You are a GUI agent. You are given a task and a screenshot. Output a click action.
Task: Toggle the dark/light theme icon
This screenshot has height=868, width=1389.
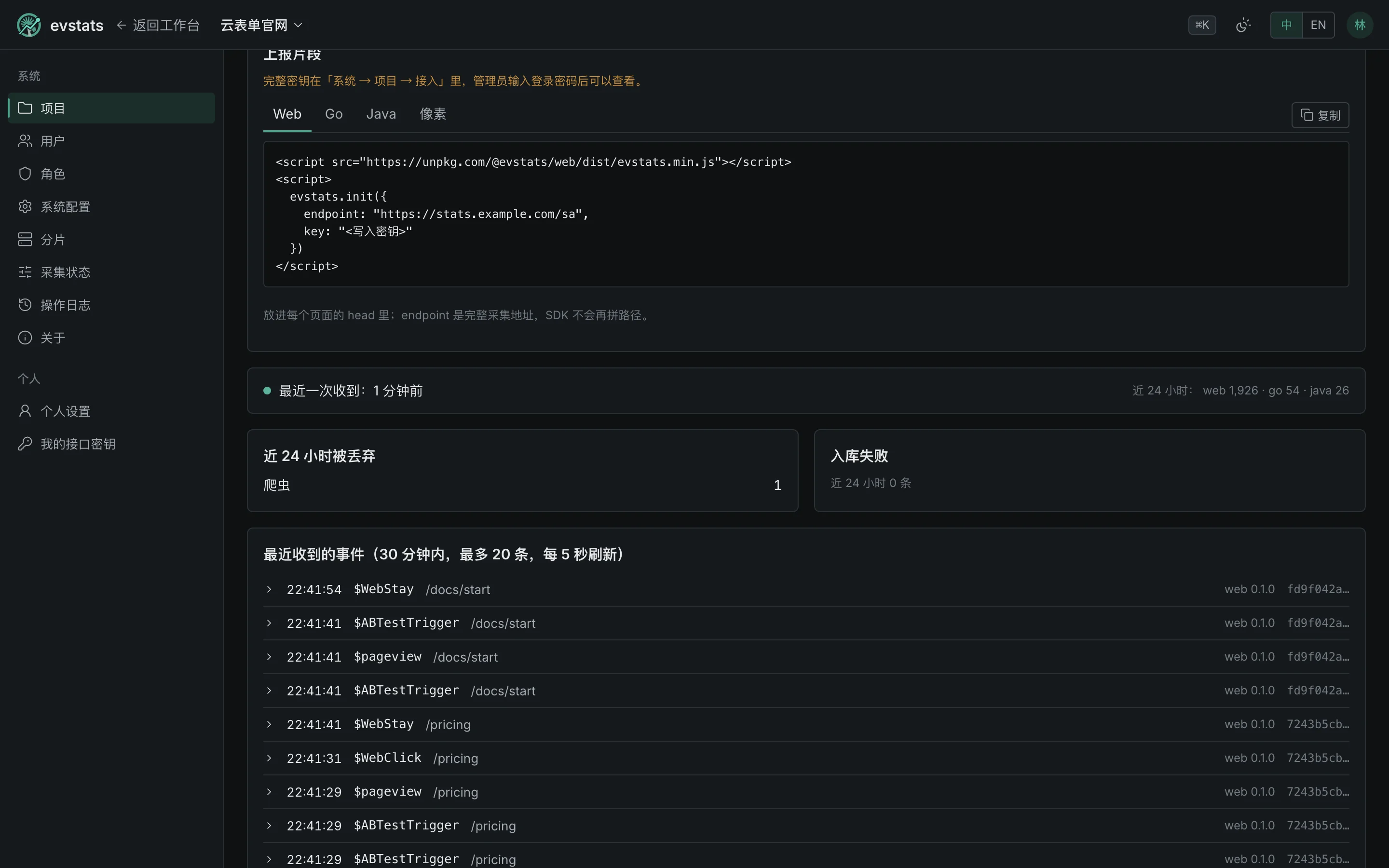click(x=1243, y=25)
